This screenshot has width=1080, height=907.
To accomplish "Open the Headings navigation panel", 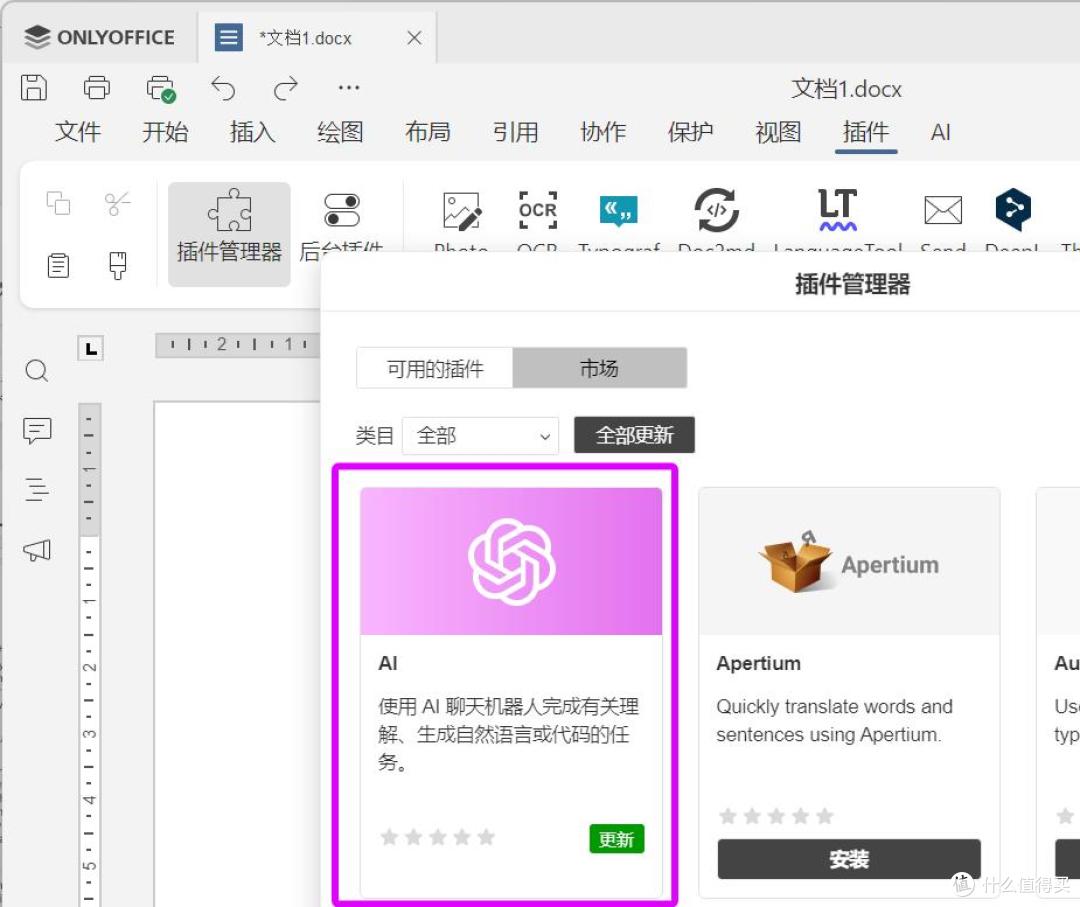I will point(37,490).
